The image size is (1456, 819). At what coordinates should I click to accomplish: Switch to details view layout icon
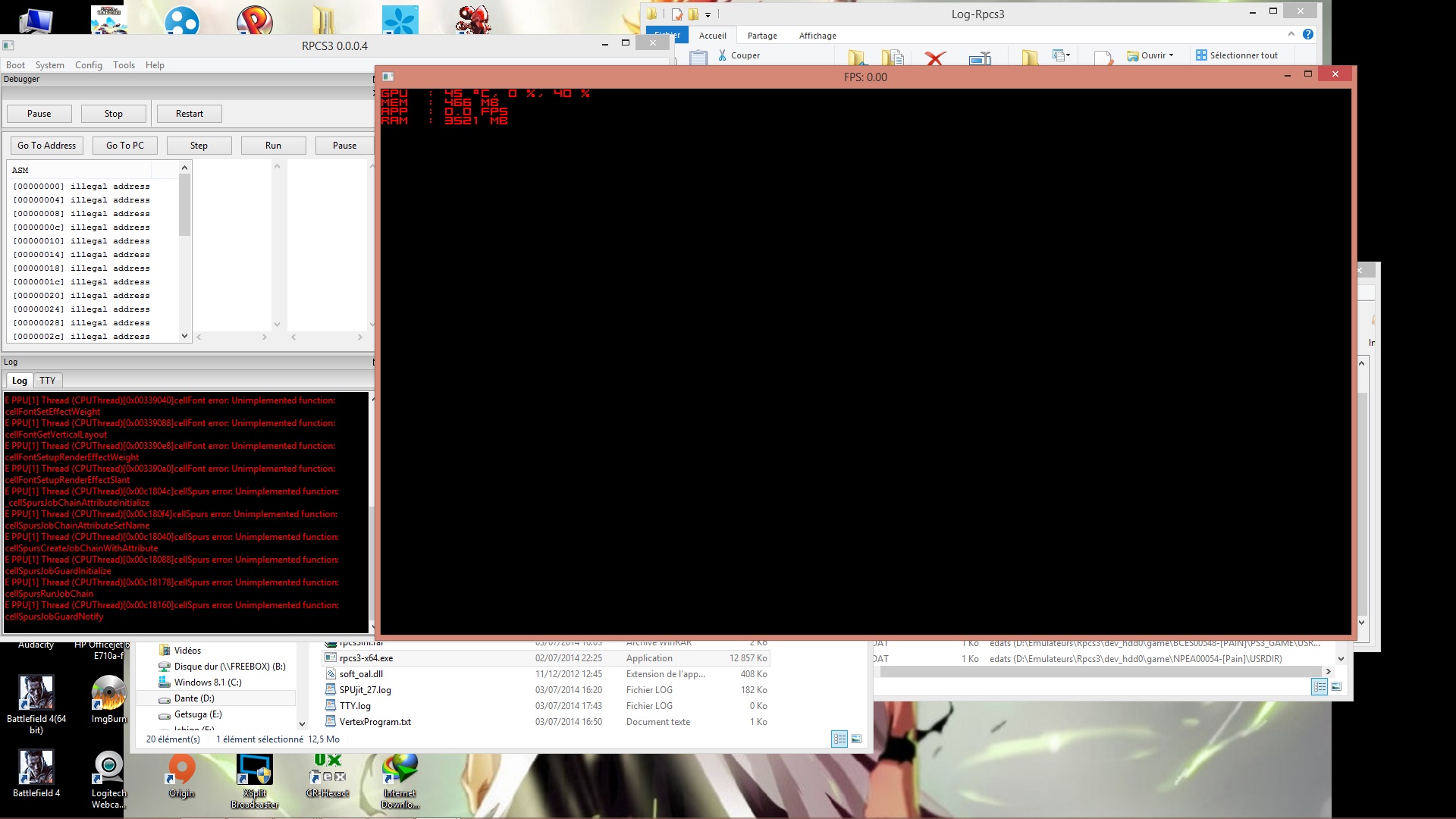coord(839,739)
